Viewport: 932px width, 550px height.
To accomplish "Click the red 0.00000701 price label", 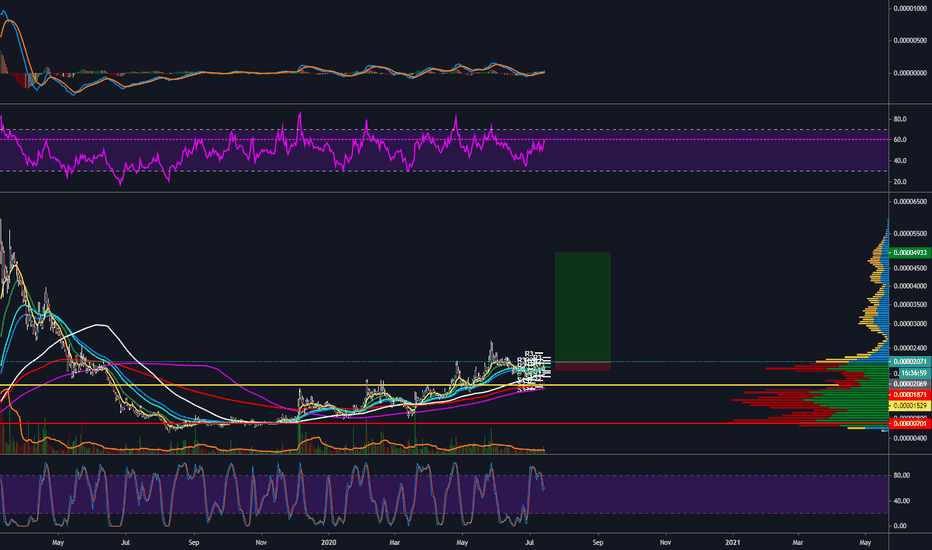I will [910, 423].
